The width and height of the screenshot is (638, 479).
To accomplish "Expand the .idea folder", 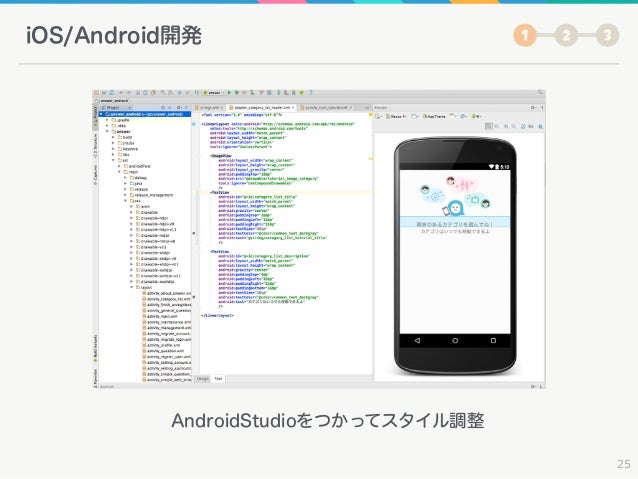I will pos(107,126).
